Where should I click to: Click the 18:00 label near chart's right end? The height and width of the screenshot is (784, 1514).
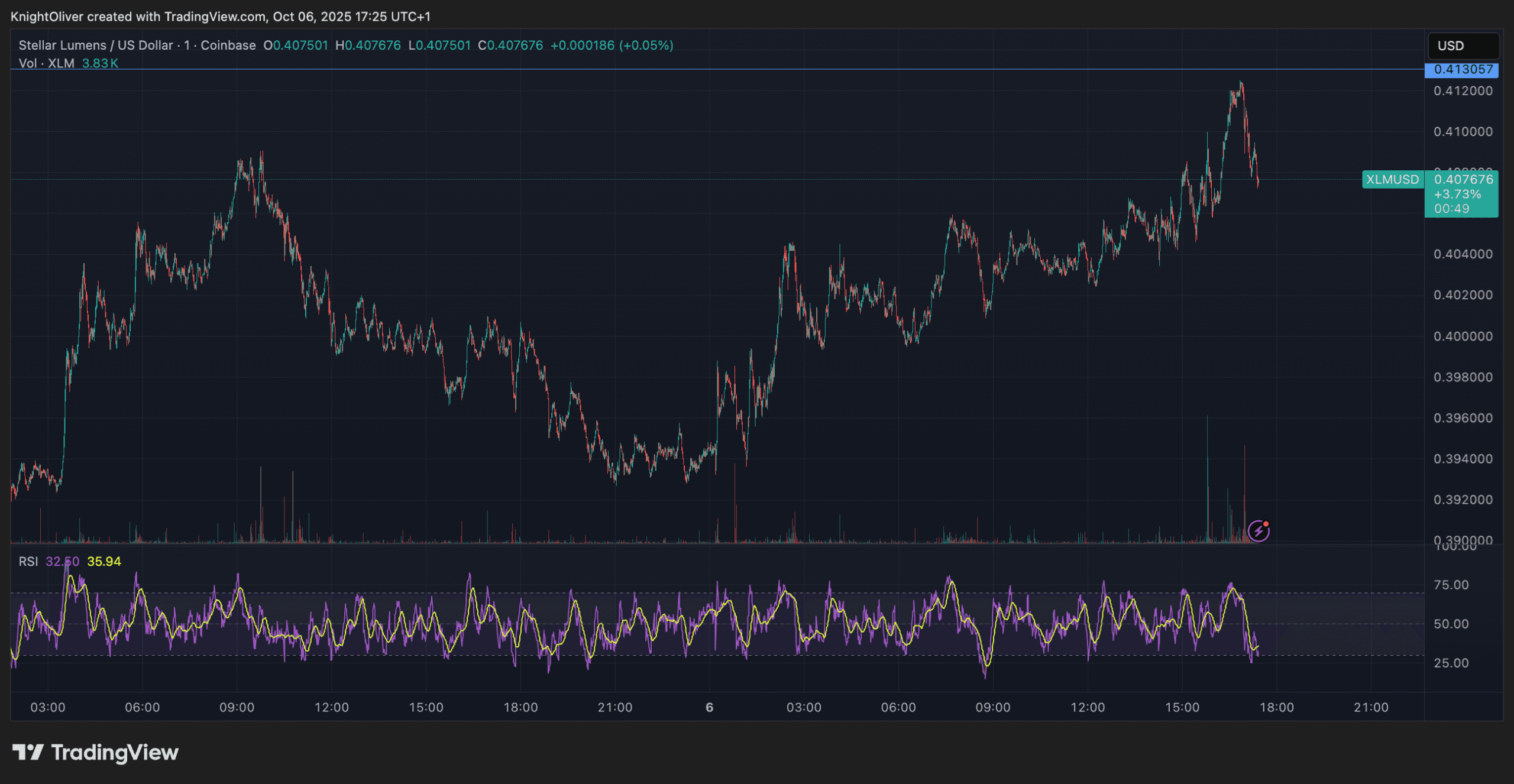point(1276,707)
